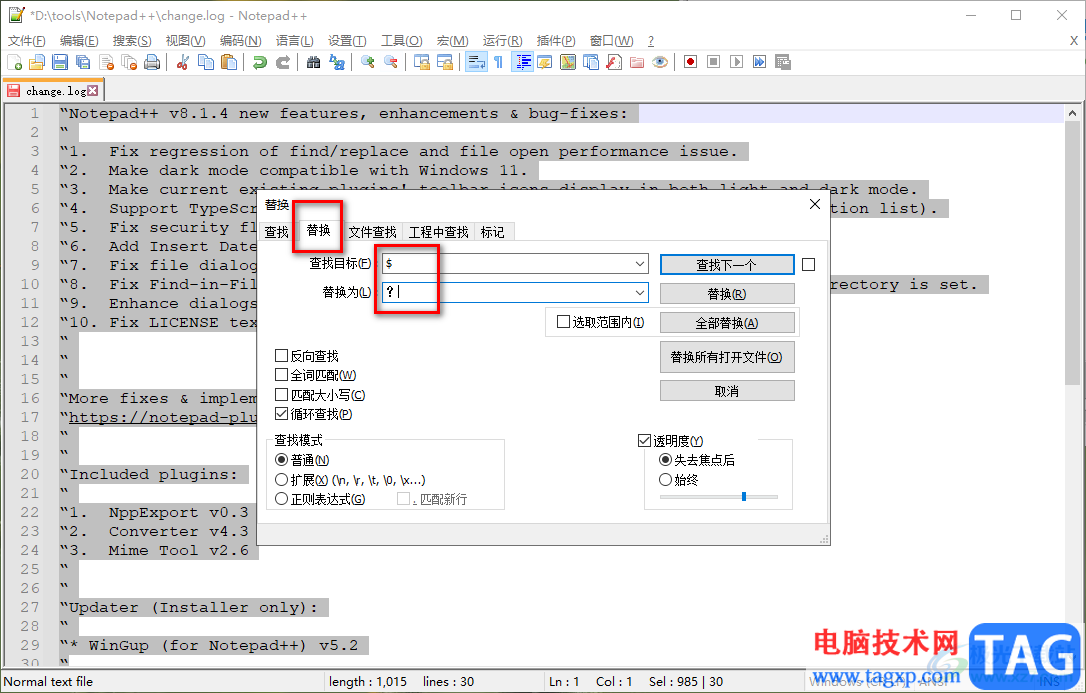
Task: Click the Open file toolbar icon
Action: (37, 62)
